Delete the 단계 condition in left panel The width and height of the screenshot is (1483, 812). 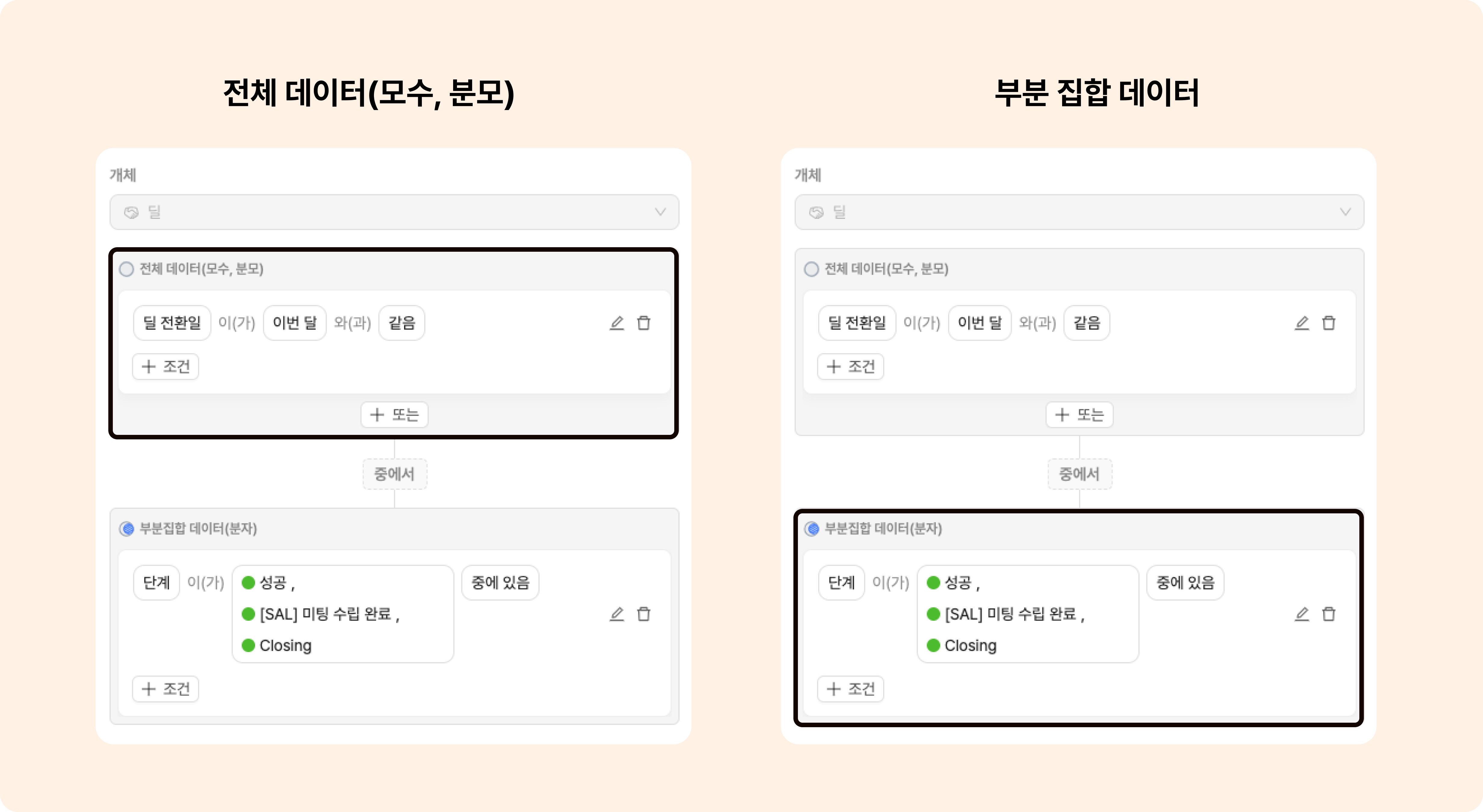[644, 614]
